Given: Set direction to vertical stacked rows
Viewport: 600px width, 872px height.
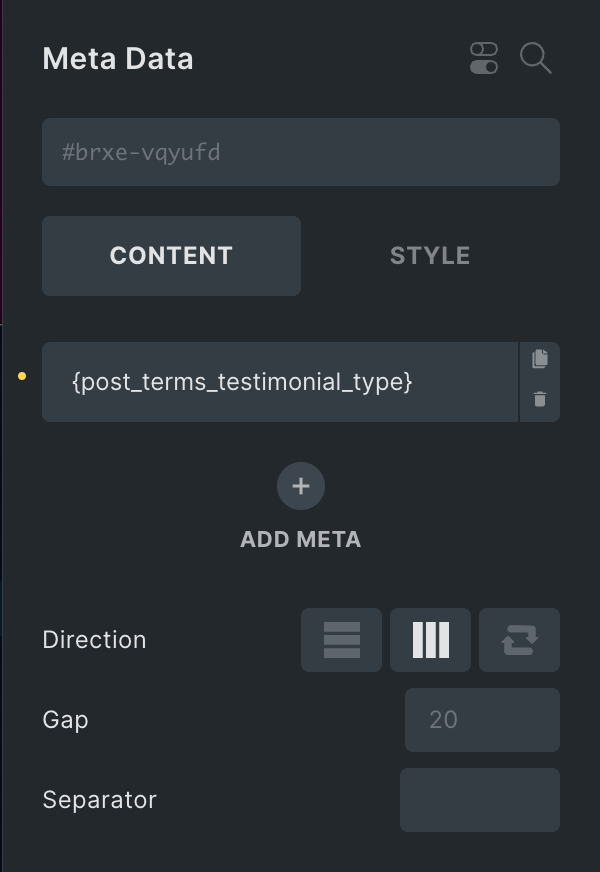Looking at the screenshot, I should (341, 640).
